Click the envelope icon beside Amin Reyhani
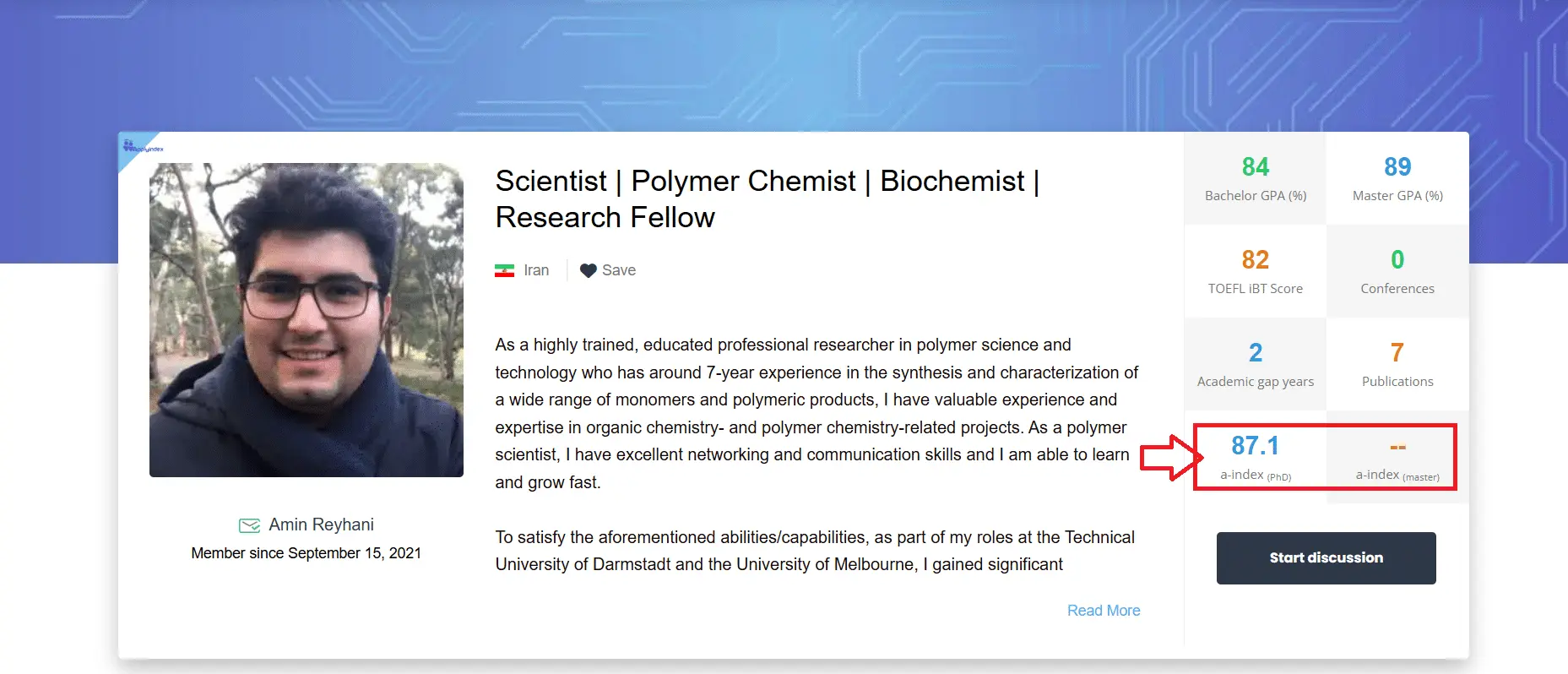This screenshot has width=1568, height=674. click(x=249, y=525)
